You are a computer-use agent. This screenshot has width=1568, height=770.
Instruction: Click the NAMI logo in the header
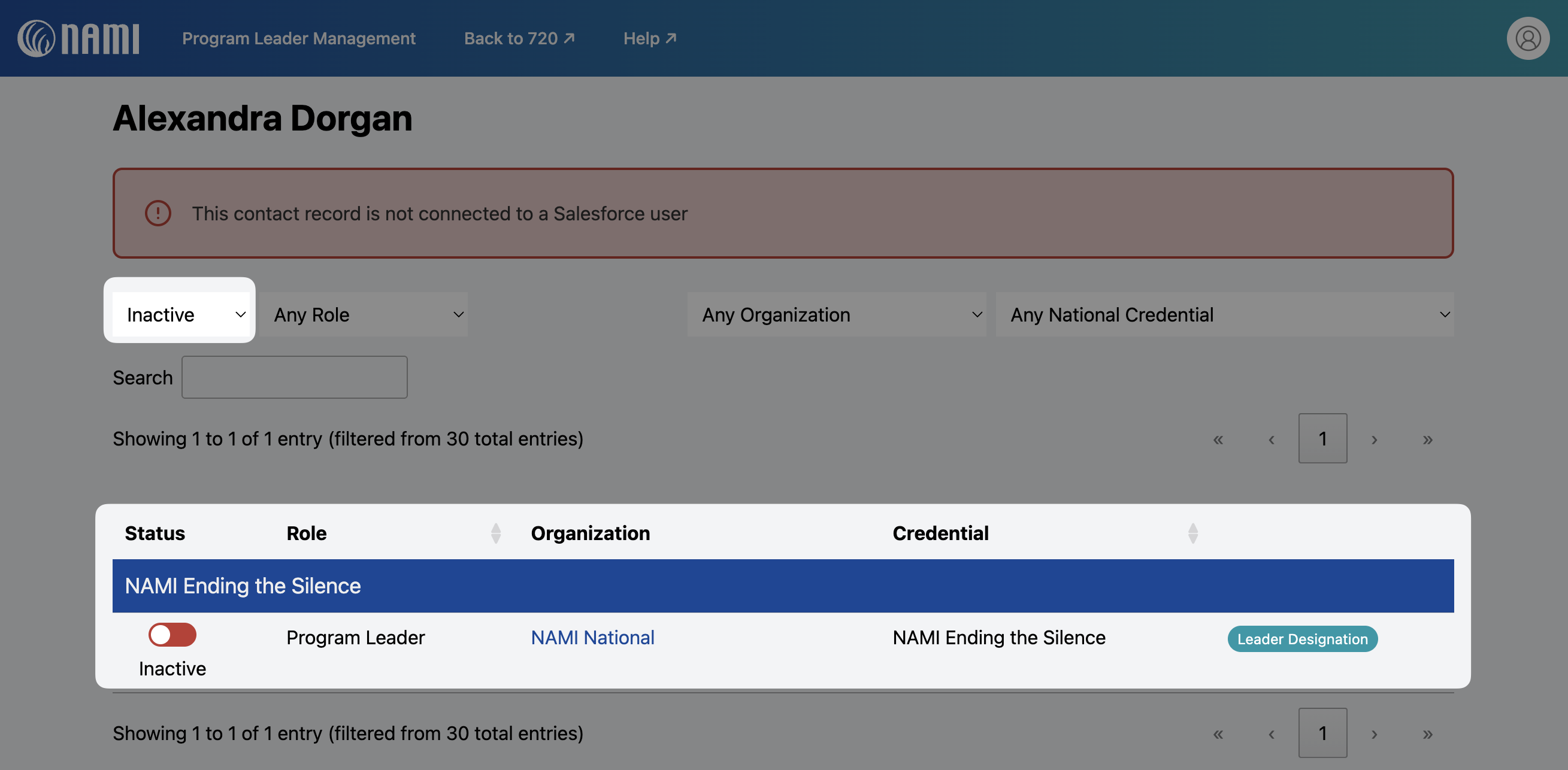[78, 38]
